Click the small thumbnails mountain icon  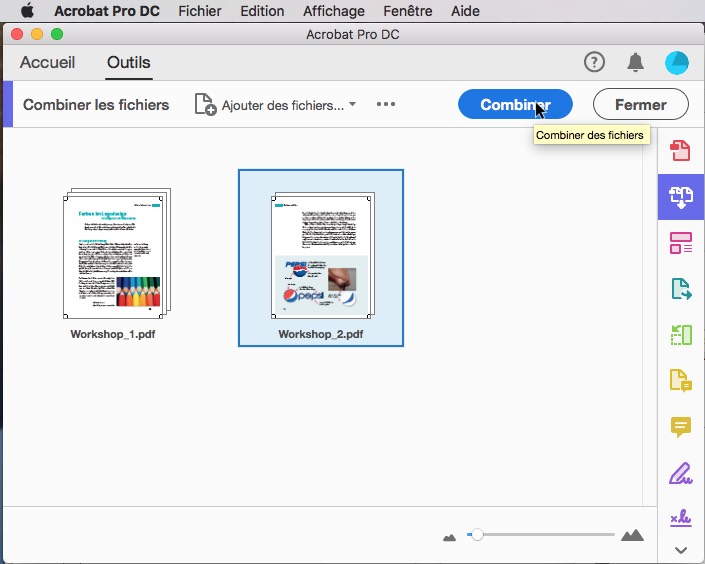coord(449,537)
